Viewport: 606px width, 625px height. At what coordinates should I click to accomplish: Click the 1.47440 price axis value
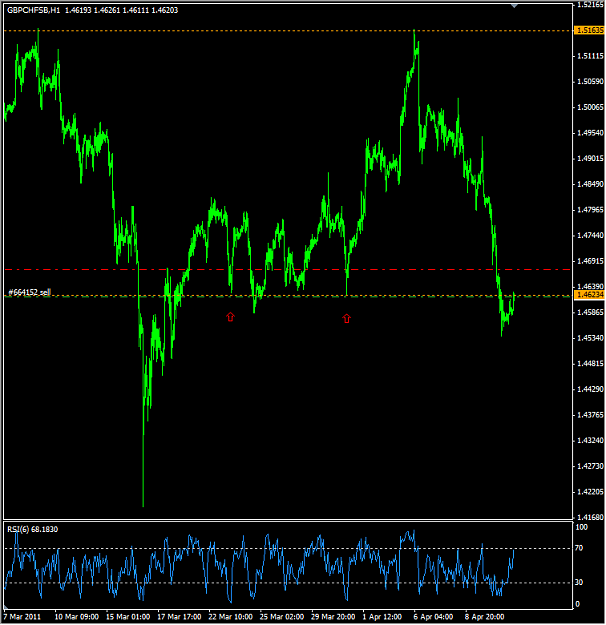pyautogui.click(x=590, y=236)
